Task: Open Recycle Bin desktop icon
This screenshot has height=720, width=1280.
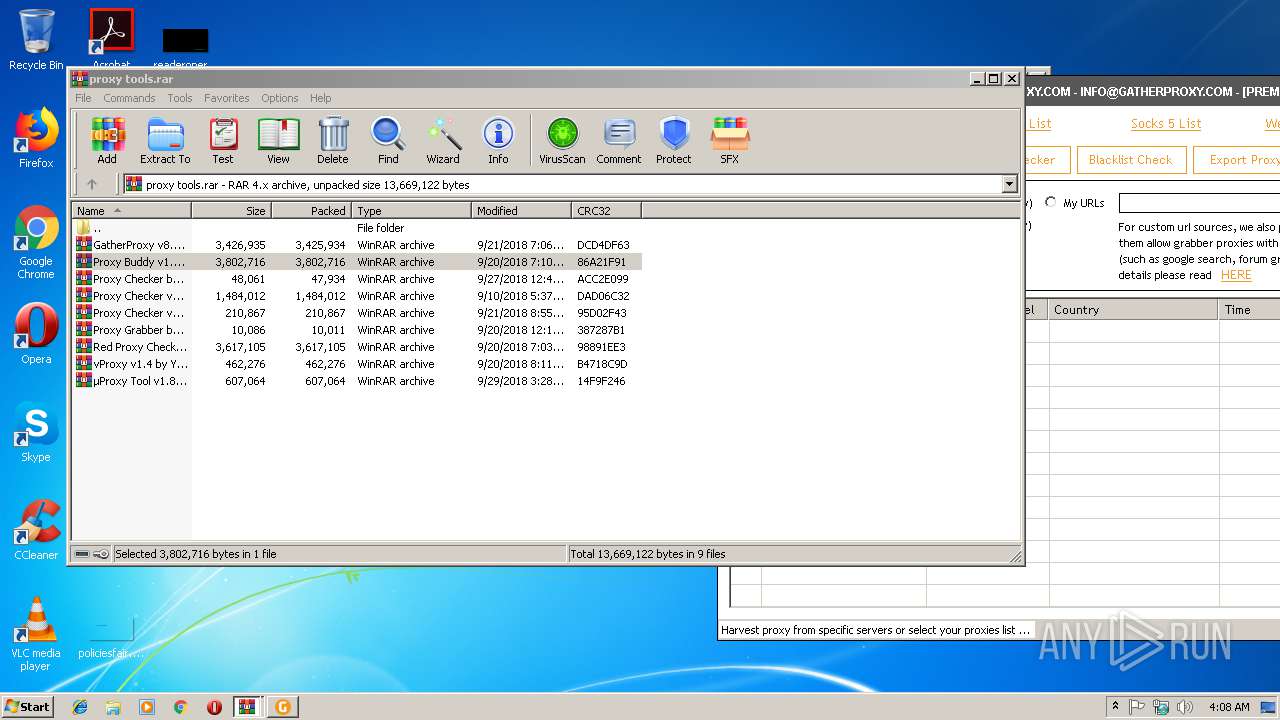Action: pyautogui.click(x=36, y=40)
